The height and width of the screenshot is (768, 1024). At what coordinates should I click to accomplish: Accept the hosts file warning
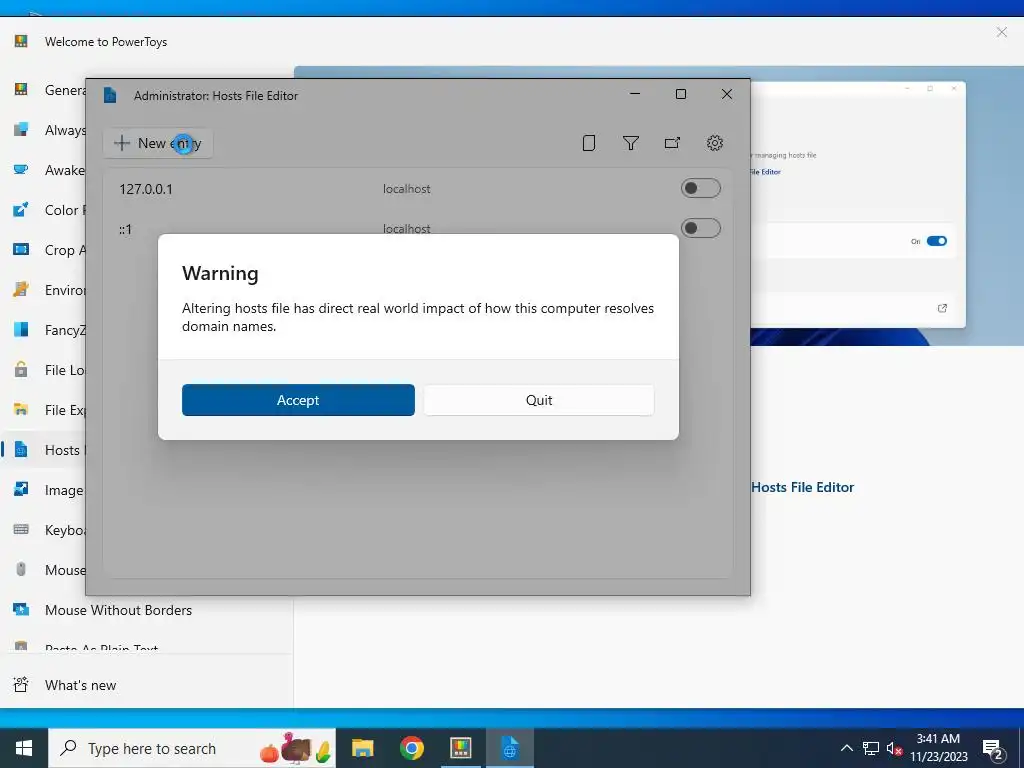pos(298,400)
